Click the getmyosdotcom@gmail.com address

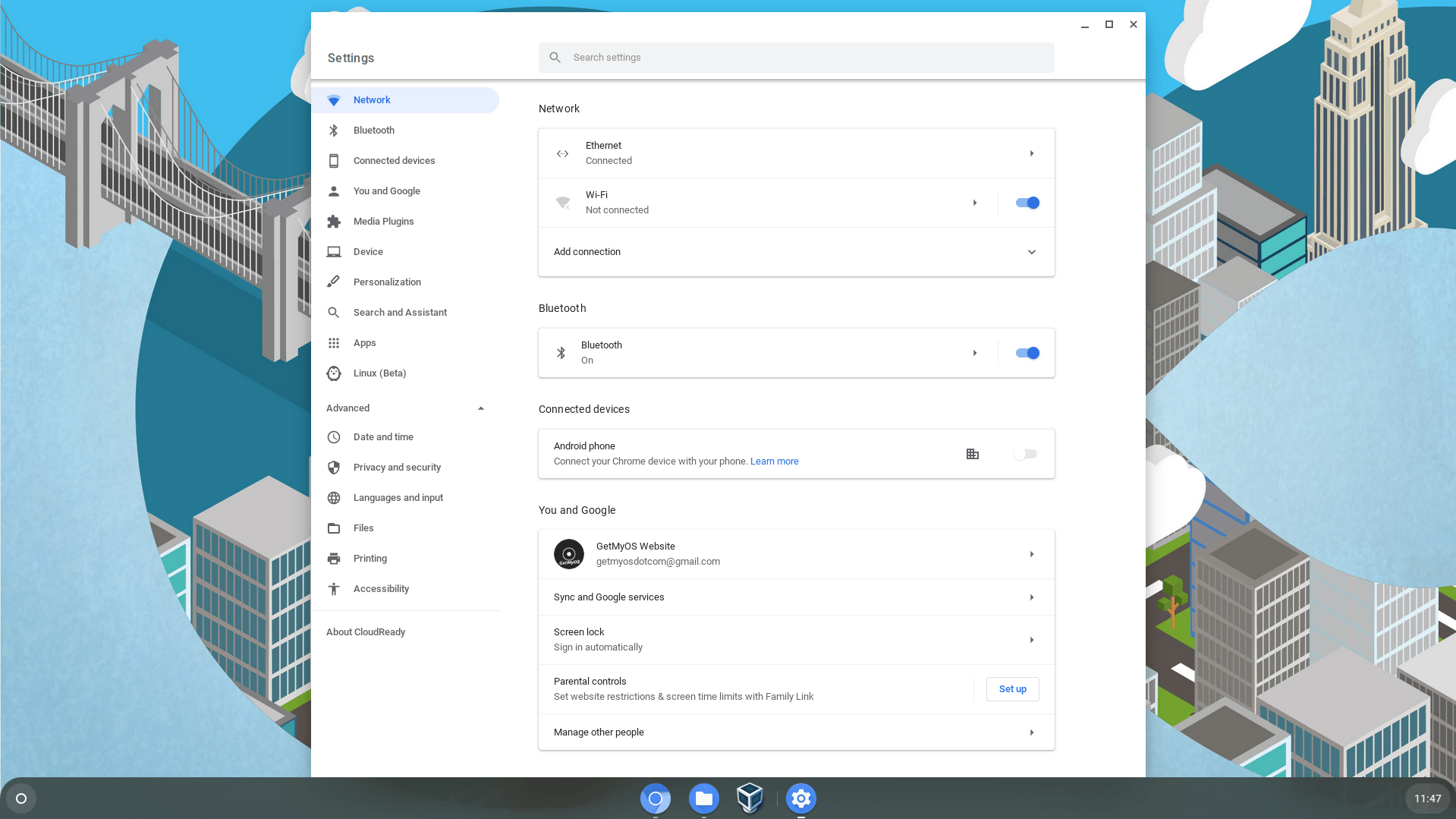point(658,562)
